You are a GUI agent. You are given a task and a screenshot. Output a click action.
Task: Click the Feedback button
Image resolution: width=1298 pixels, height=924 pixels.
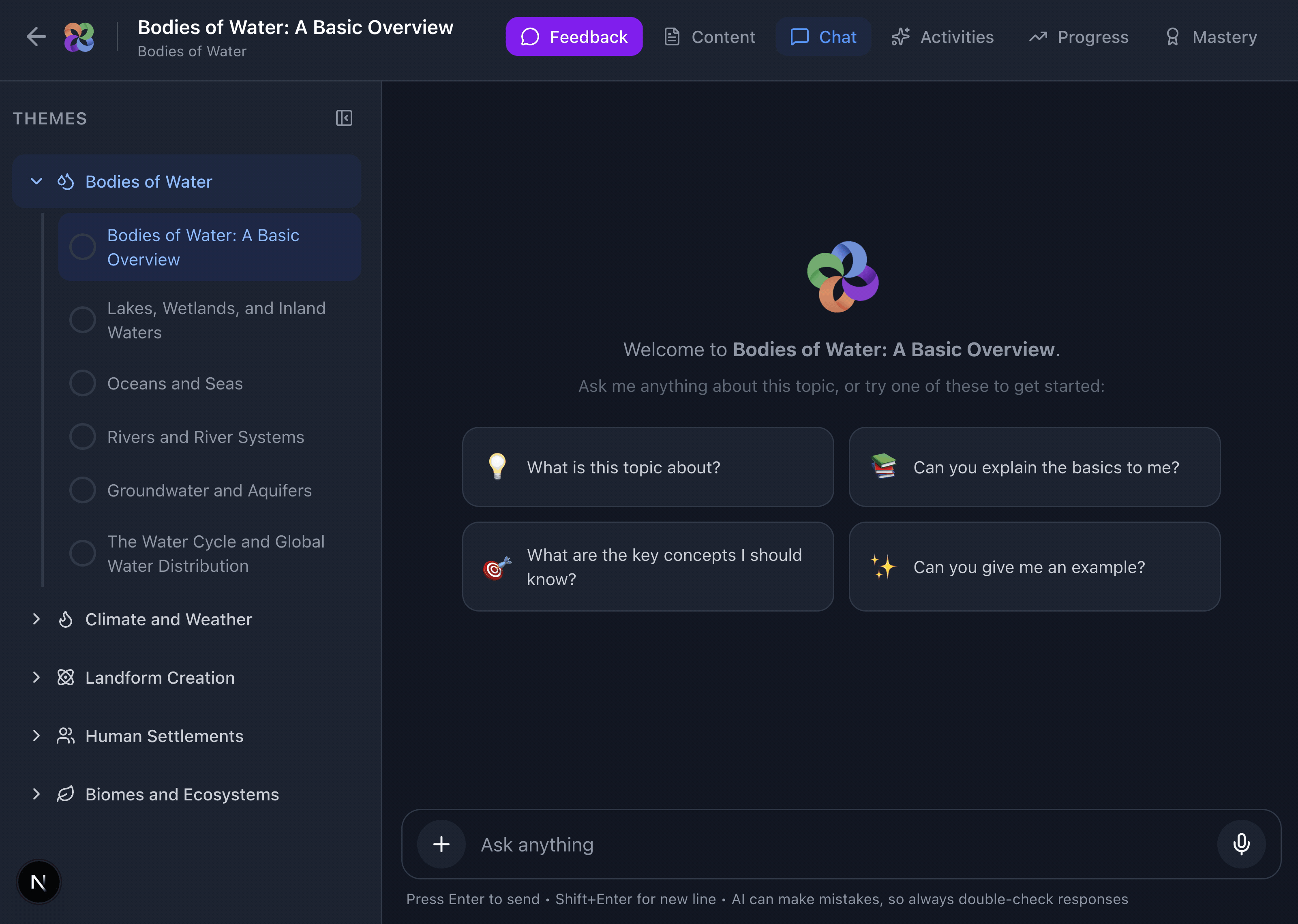(x=574, y=36)
